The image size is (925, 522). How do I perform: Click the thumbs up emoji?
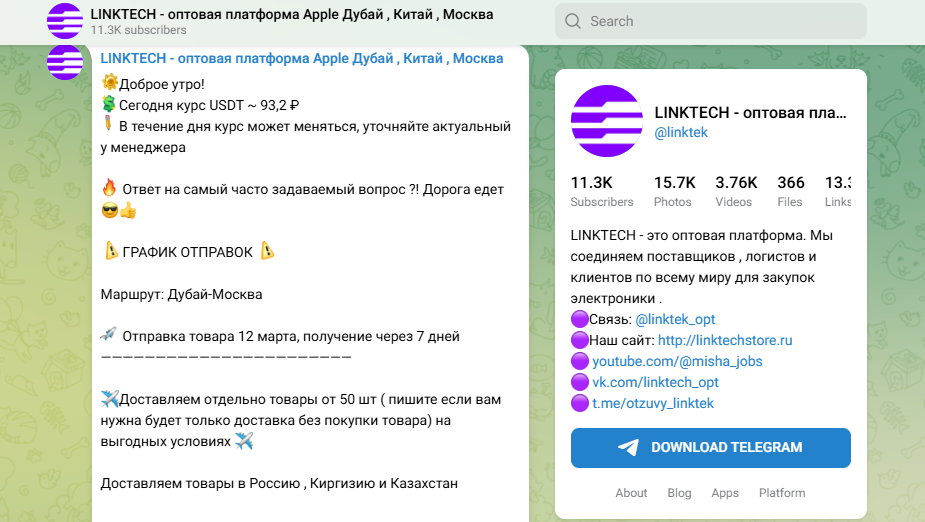[x=128, y=210]
